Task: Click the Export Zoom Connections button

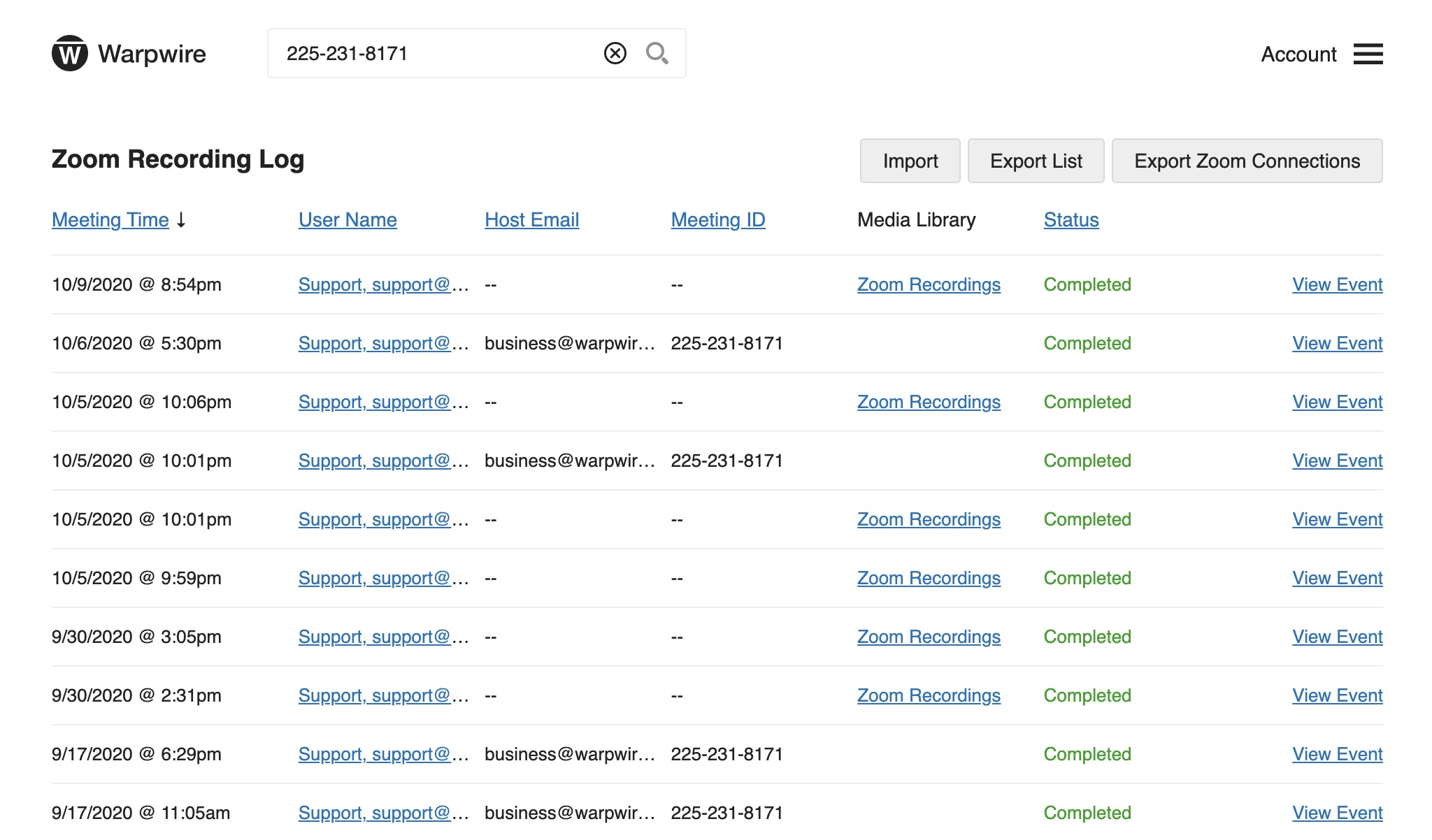Action: [x=1247, y=160]
